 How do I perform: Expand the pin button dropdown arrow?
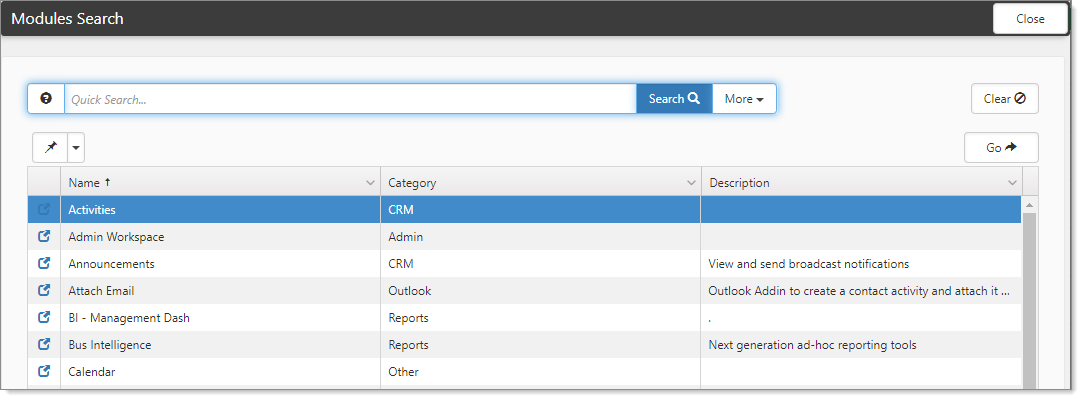click(76, 148)
